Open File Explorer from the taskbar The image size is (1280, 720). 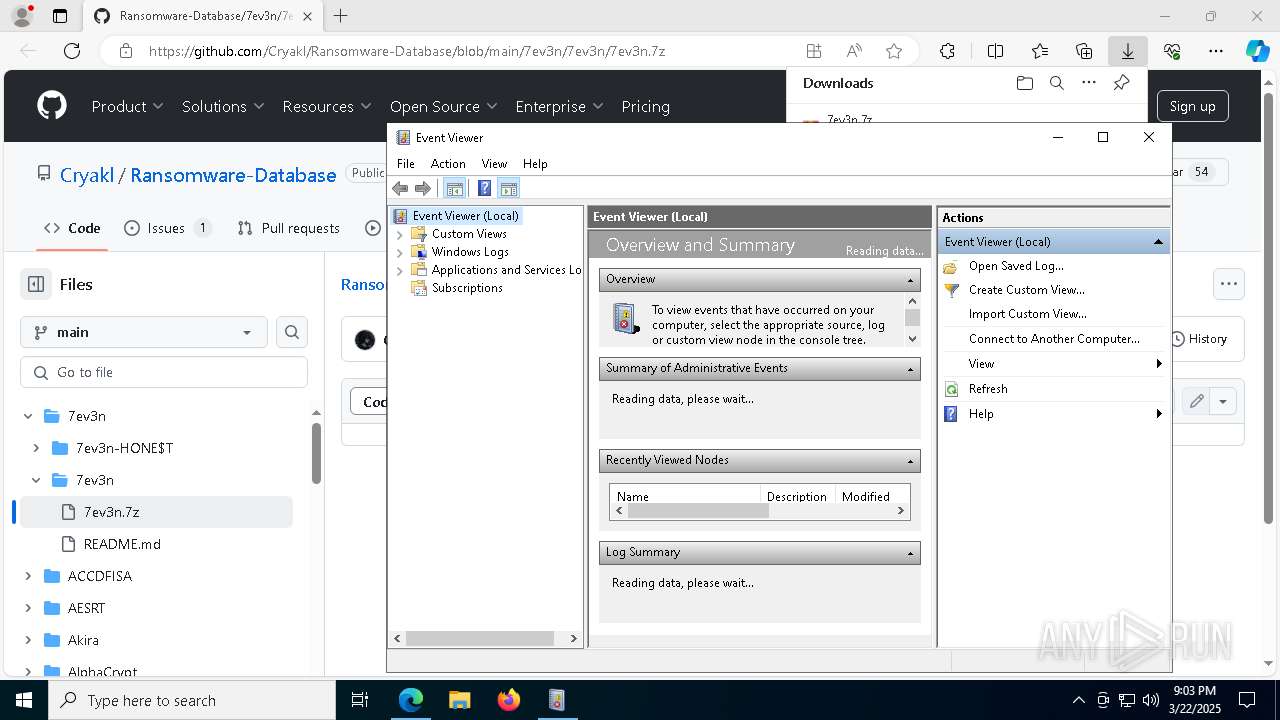coord(460,700)
